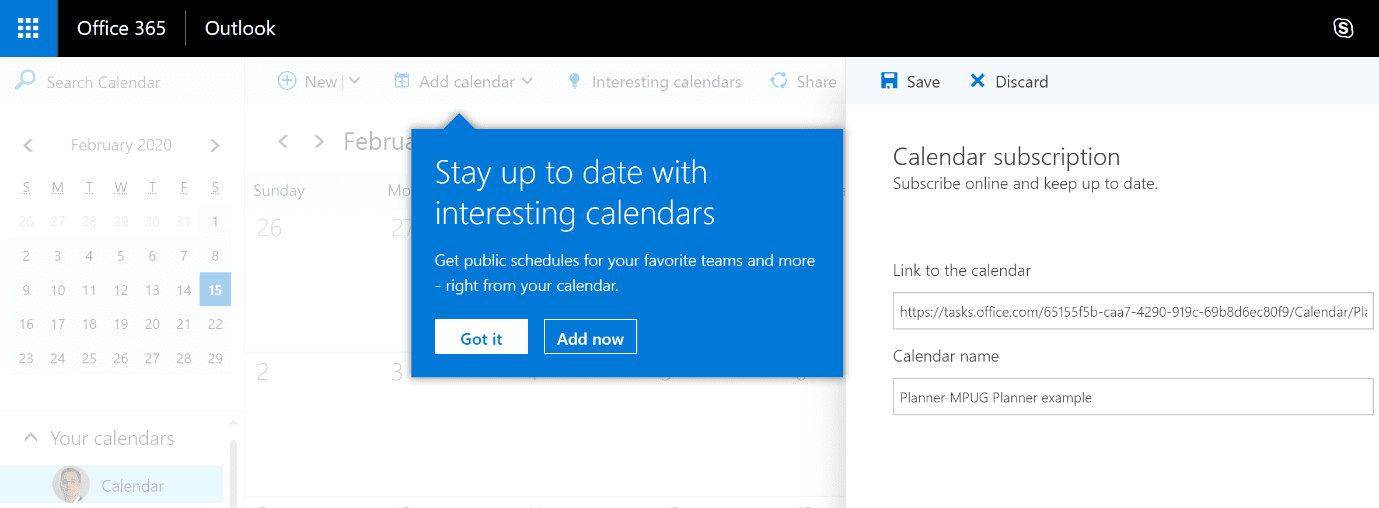Screen dimensions: 1379x508
Task: Discard the calendar subscription
Action: [x=1009, y=82]
